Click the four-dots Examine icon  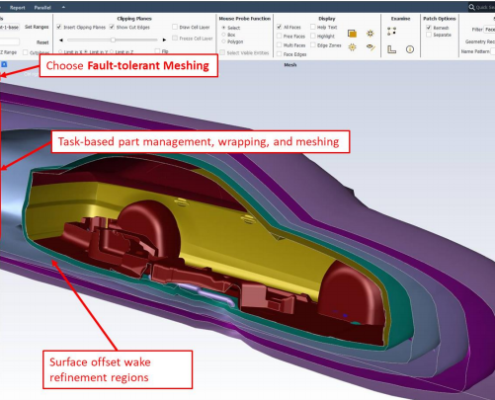(x=392, y=31)
